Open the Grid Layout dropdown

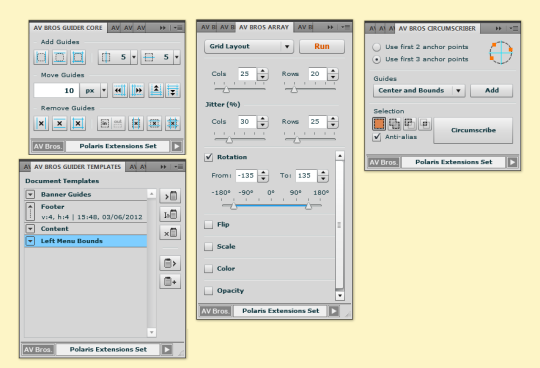click(x=249, y=46)
